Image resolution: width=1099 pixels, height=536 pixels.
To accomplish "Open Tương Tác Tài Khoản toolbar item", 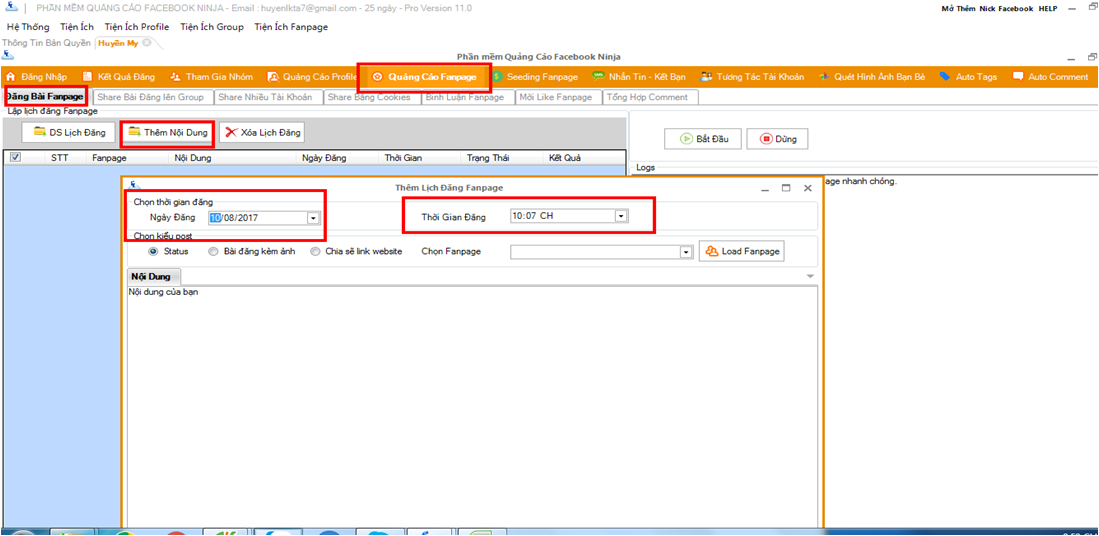I will point(752,76).
